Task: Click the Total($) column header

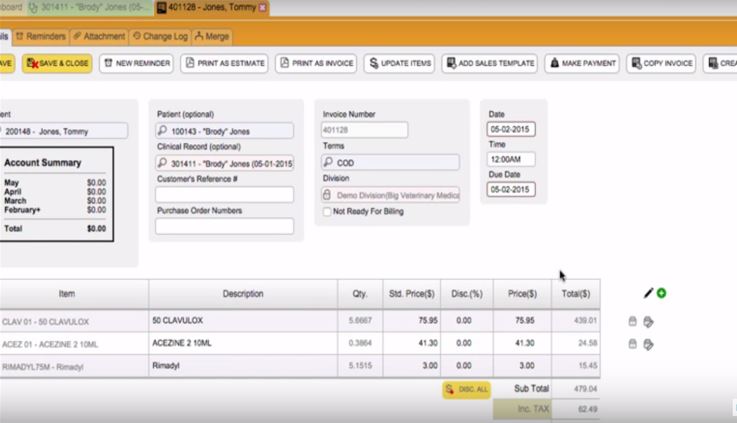Action: (576, 294)
